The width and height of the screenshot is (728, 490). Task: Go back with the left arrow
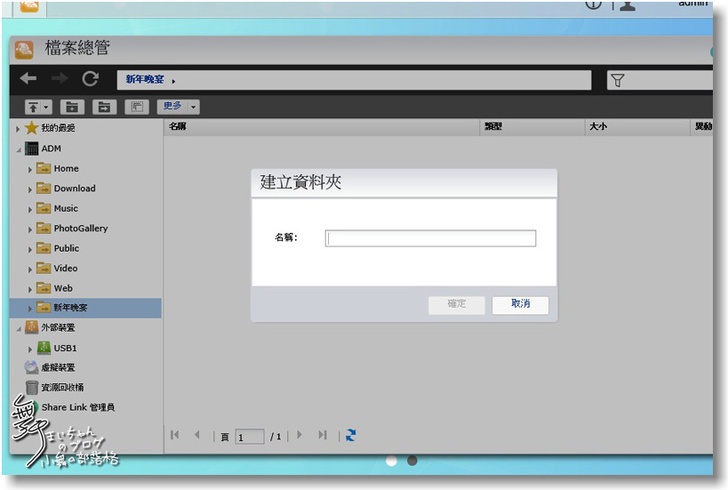tap(28, 78)
